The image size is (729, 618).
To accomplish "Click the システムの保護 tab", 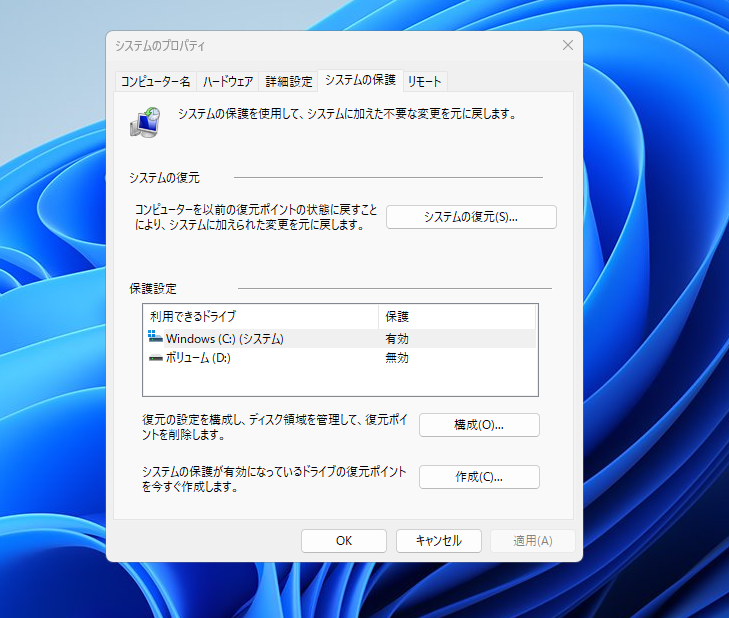I will pos(360,80).
